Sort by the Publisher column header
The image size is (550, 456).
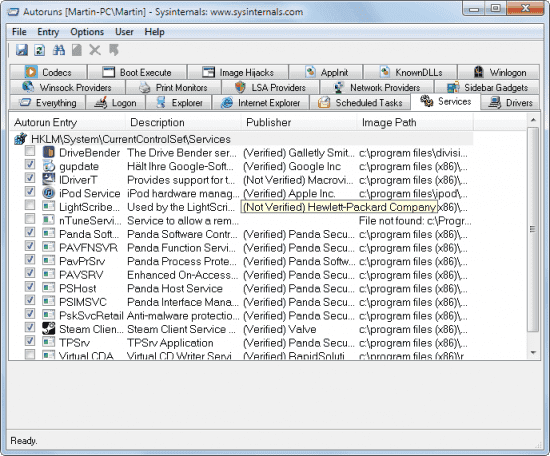click(x=299, y=122)
